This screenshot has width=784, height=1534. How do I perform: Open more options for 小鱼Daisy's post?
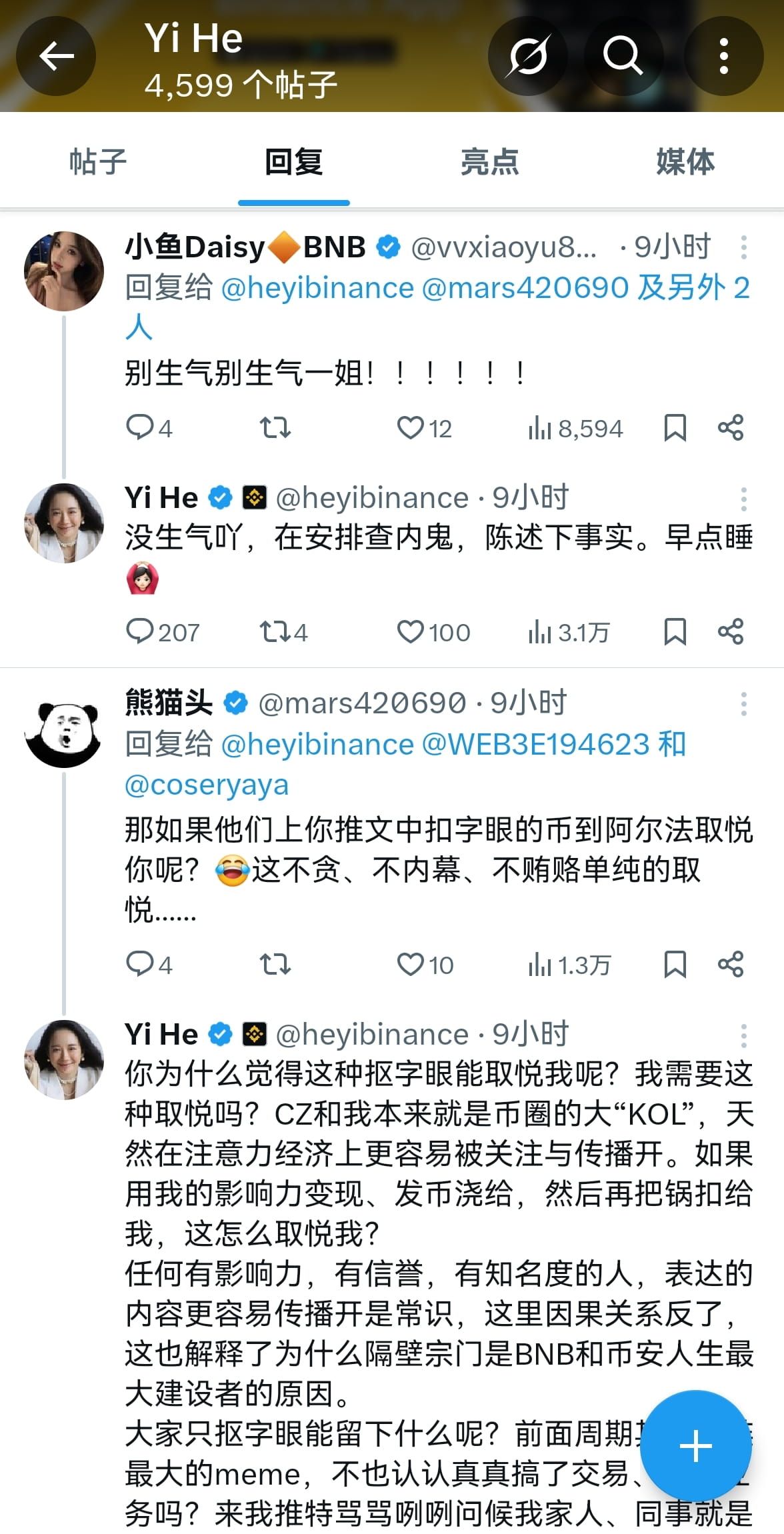pyautogui.click(x=743, y=247)
